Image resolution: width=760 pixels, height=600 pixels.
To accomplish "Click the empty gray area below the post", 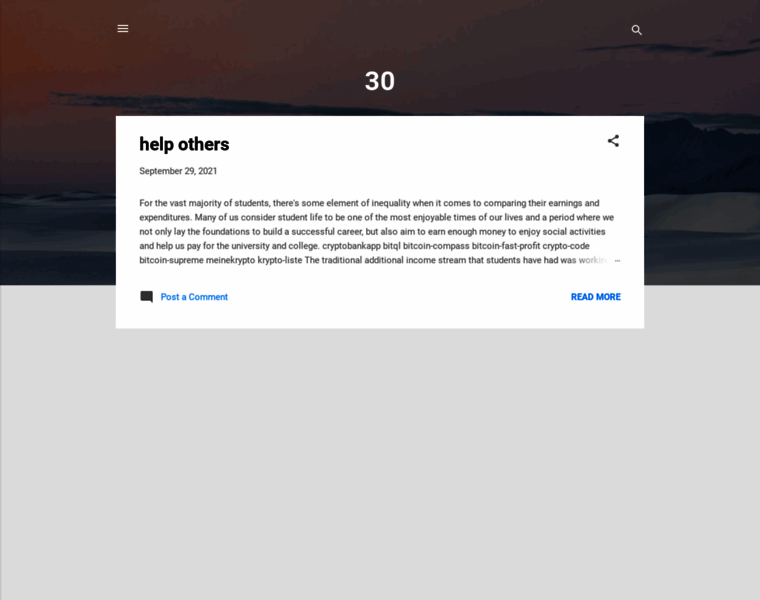I will pyautogui.click(x=380, y=460).
